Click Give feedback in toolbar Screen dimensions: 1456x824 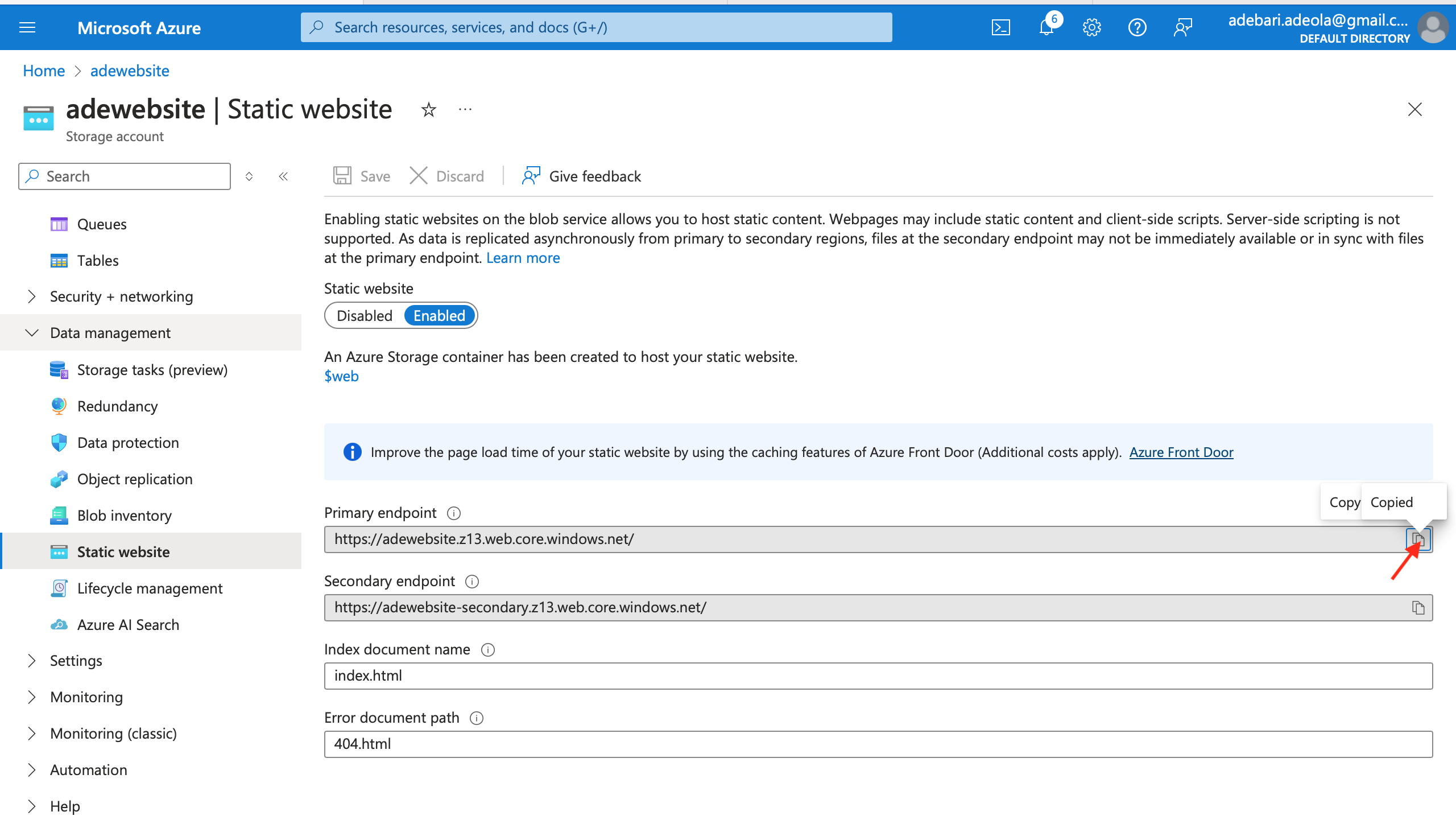click(x=581, y=176)
